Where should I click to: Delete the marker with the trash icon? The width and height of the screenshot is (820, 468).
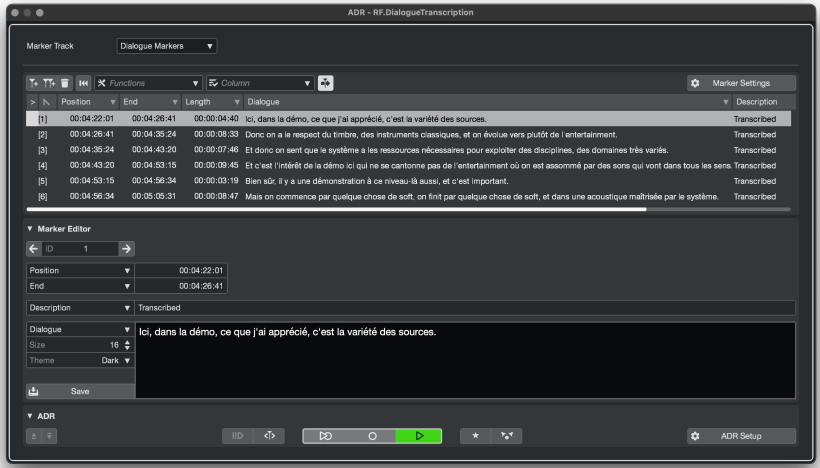64,82
